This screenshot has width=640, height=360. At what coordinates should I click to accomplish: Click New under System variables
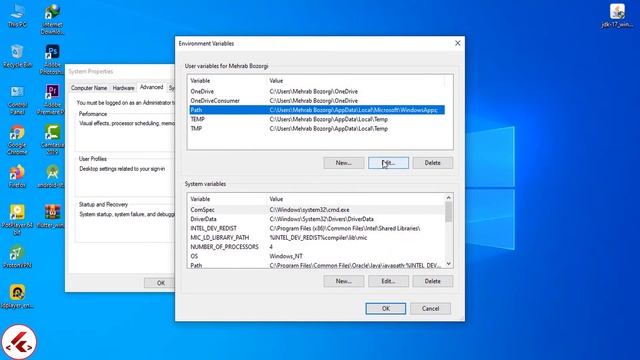tap(344, 281)
